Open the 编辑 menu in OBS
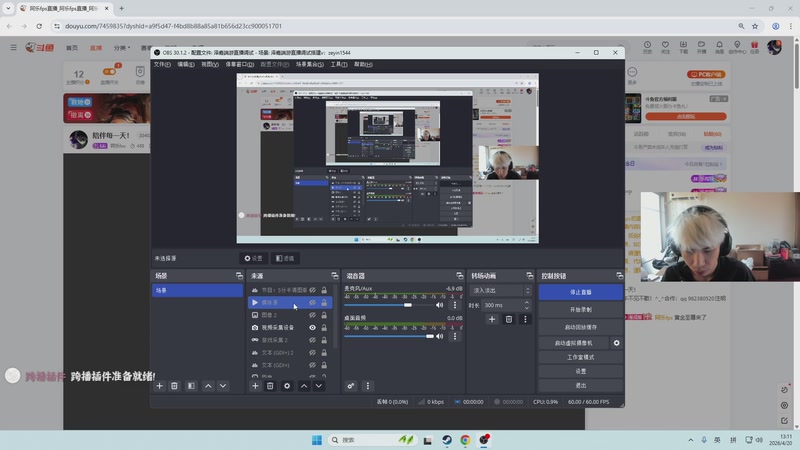The height and width of the screenshot is (450, 800). (186, 64)
